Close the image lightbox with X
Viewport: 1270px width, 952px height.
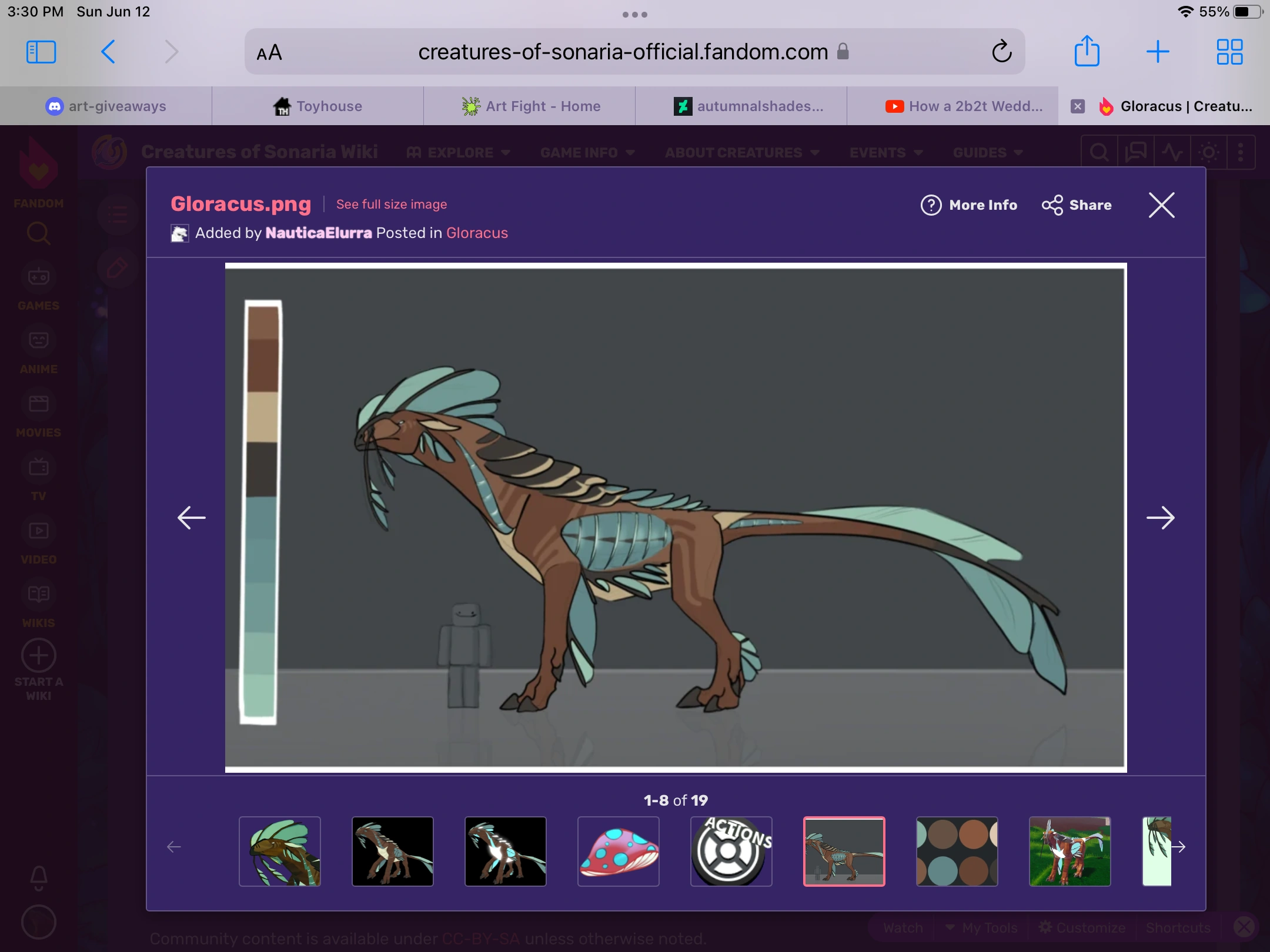pyautogui.click(x=1161, y=205)
